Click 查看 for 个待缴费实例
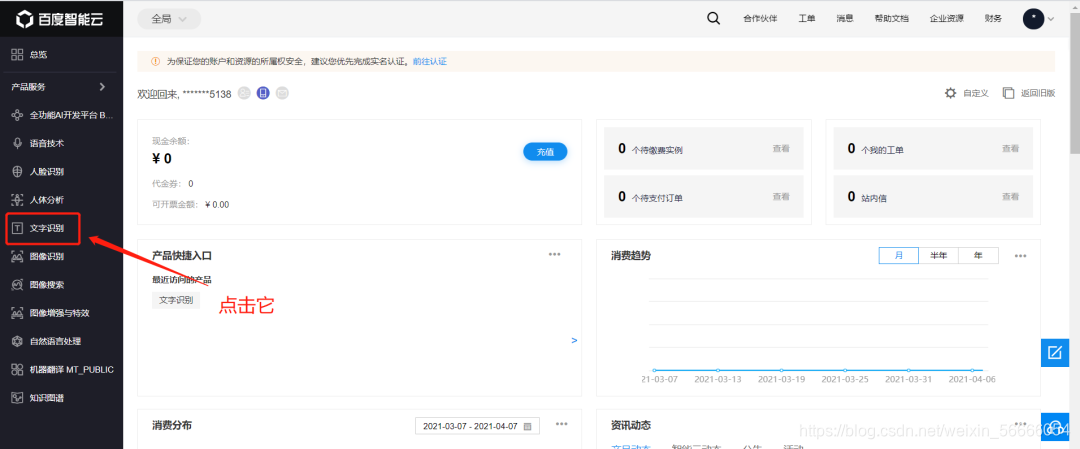Screen dimensions: 1080x449 pyautogui.click(x=781, y=148)
